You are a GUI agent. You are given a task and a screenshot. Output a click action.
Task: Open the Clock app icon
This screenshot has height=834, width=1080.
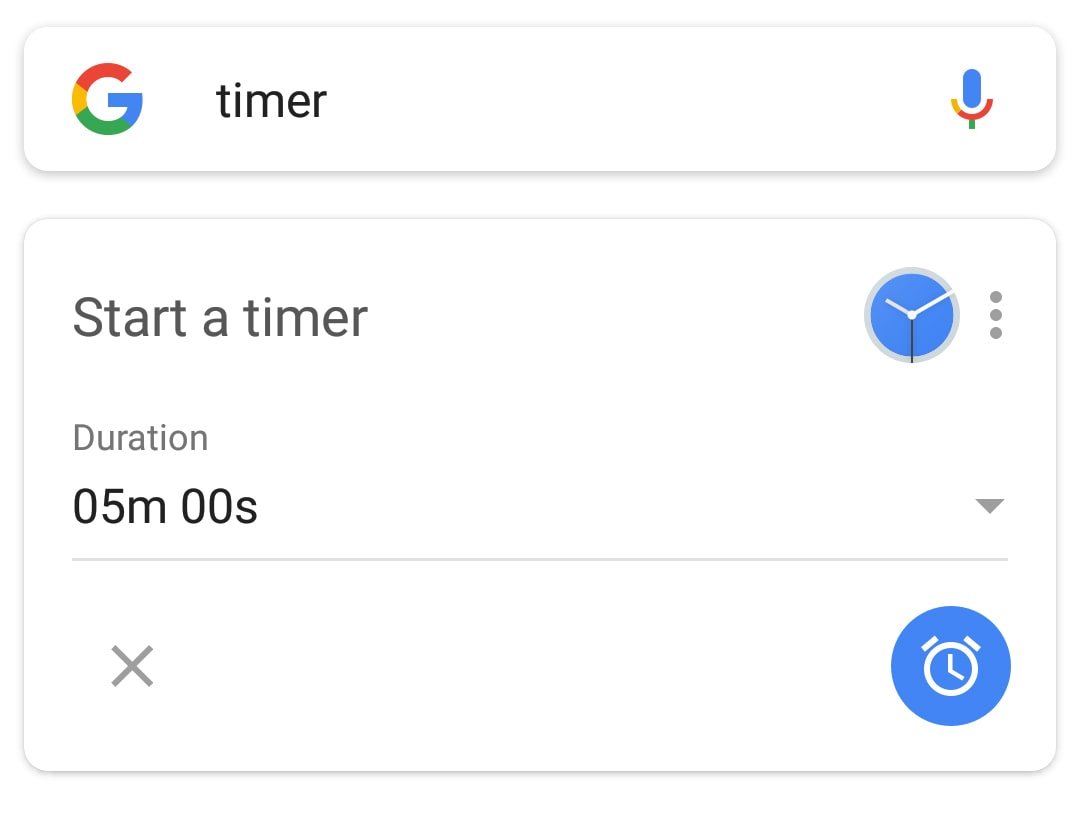tap(911, 315)
